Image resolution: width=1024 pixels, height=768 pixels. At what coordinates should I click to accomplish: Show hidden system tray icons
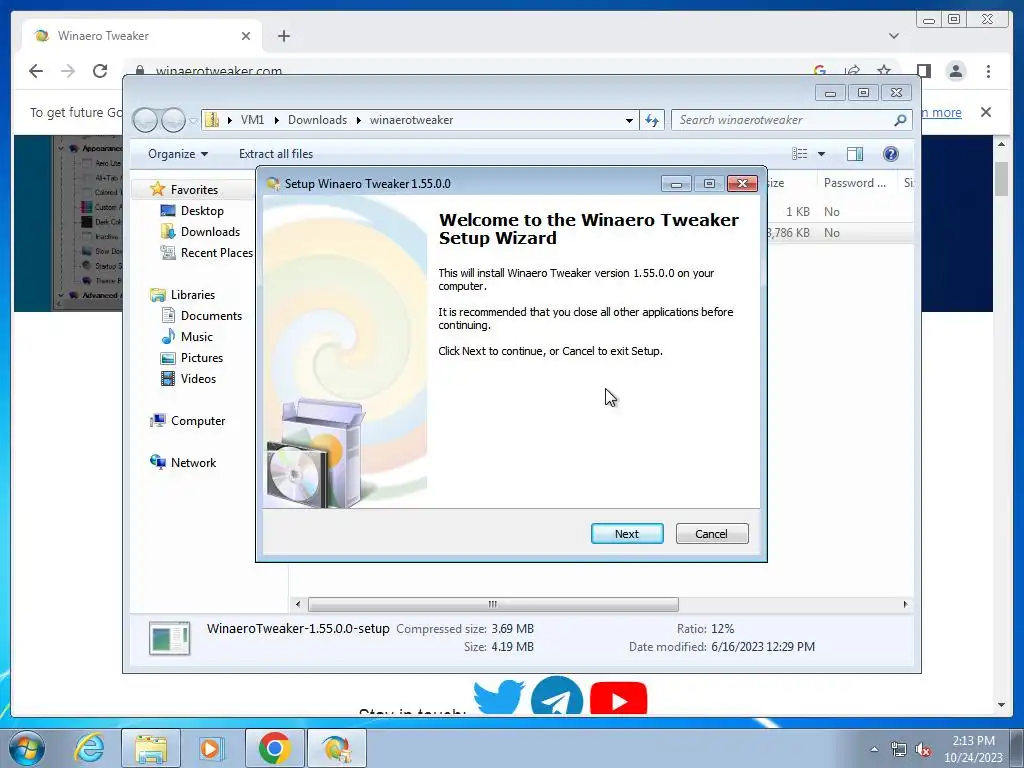(874, 749)
